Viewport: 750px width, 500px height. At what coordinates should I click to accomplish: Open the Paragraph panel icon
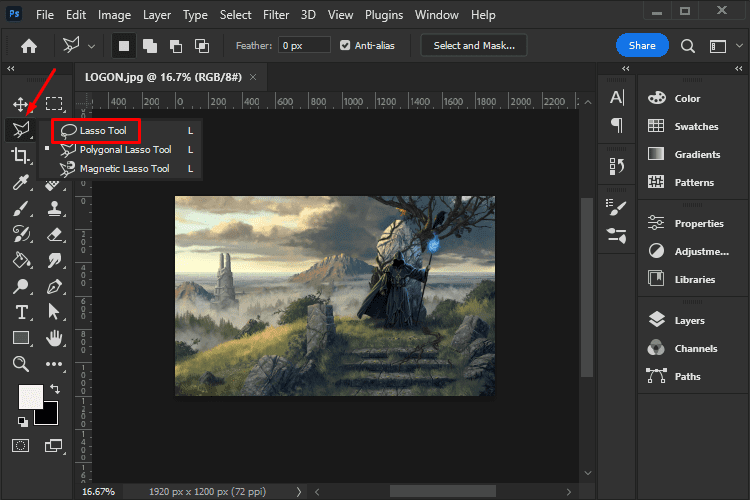617,125
